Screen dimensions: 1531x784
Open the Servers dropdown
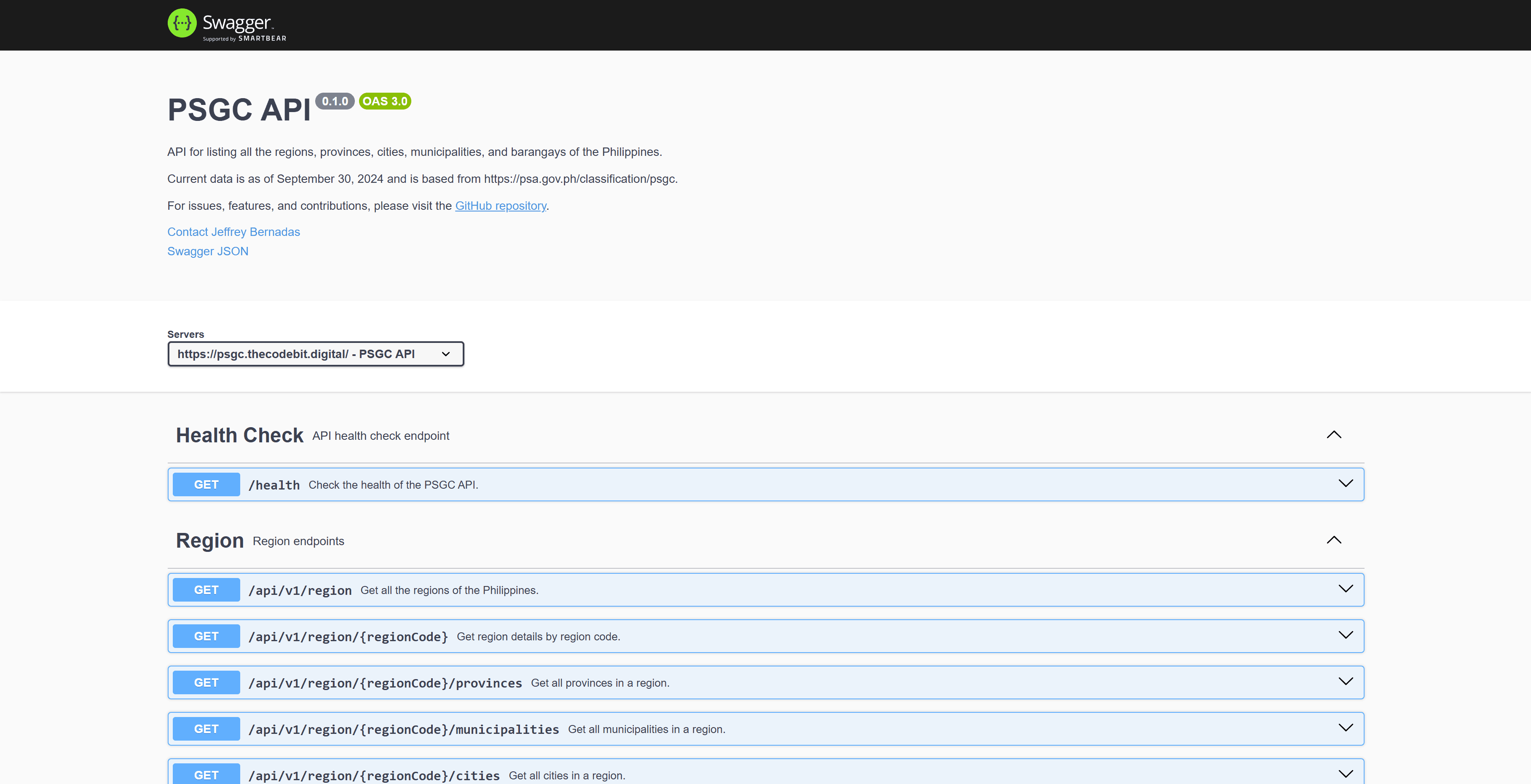[315, 353]
